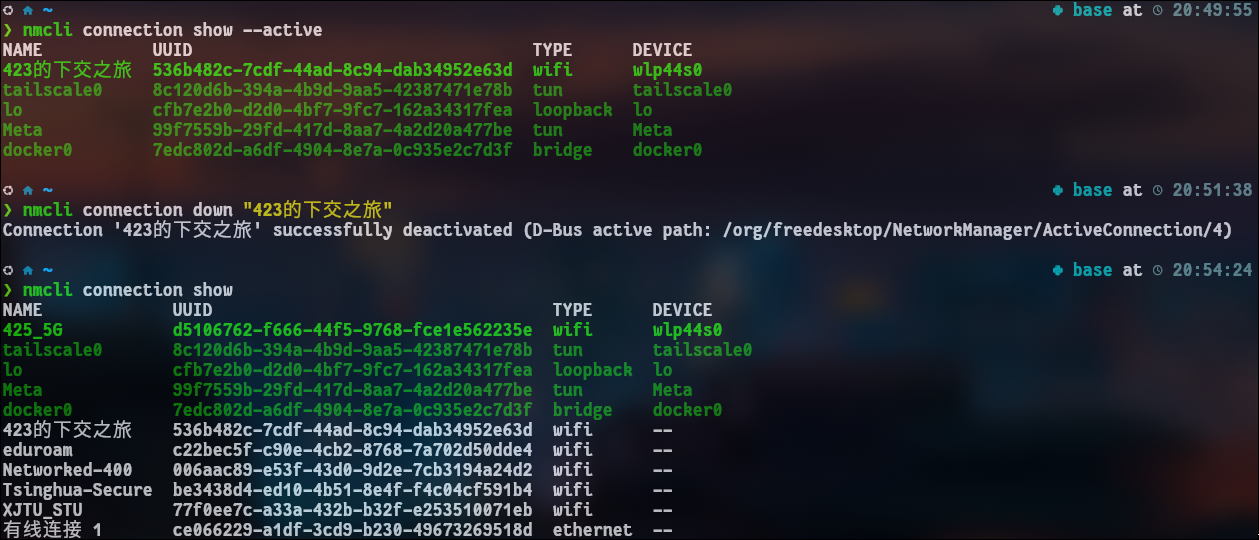The image size is (1259, 540).
Task: Click the home icon on the top prompt line
Action: pyautogui.click(x=27, y=10)
